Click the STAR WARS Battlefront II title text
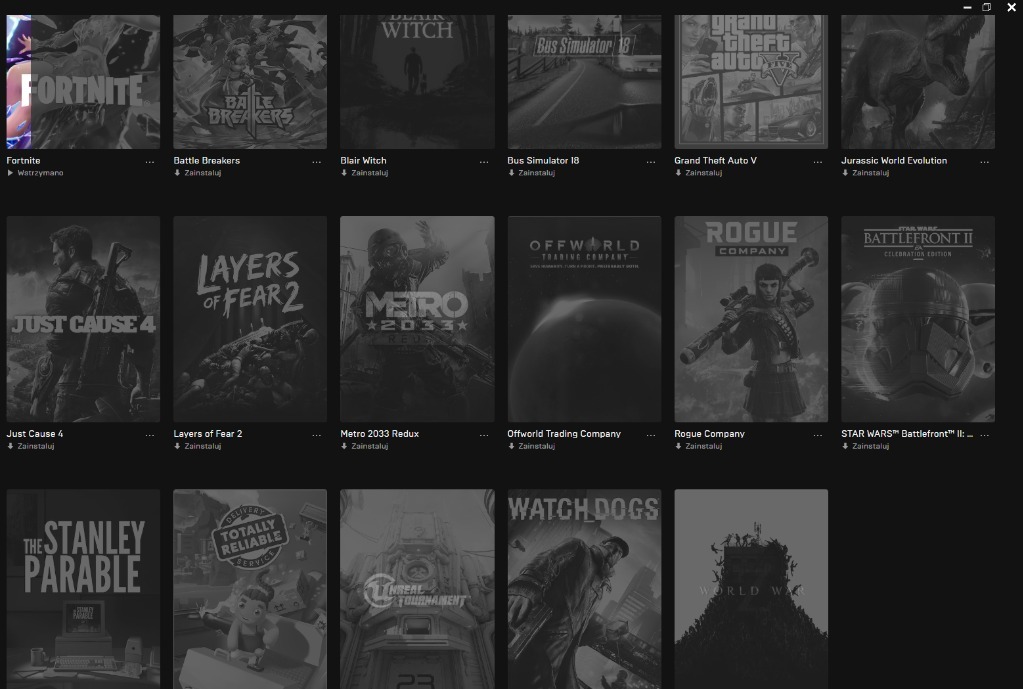The image size is (1023, 689). [907, 434]
